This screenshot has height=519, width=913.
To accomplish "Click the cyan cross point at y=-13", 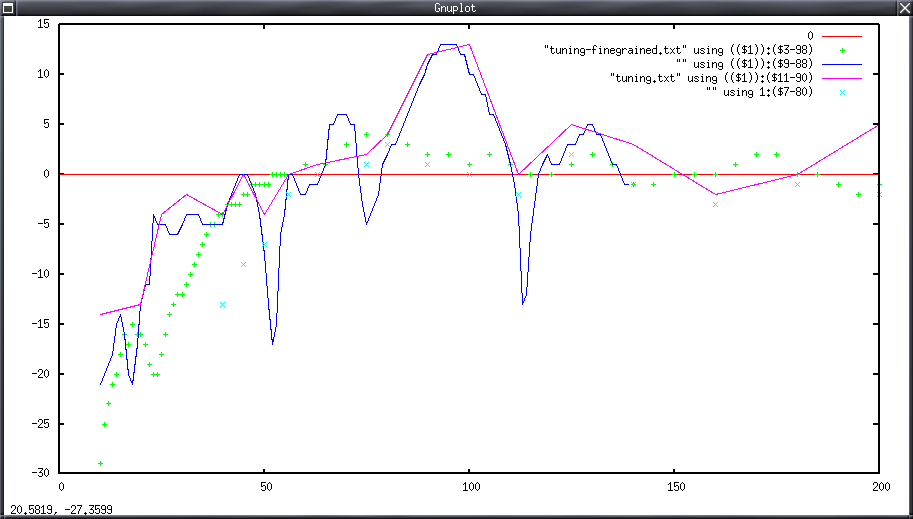I will 222,304.
